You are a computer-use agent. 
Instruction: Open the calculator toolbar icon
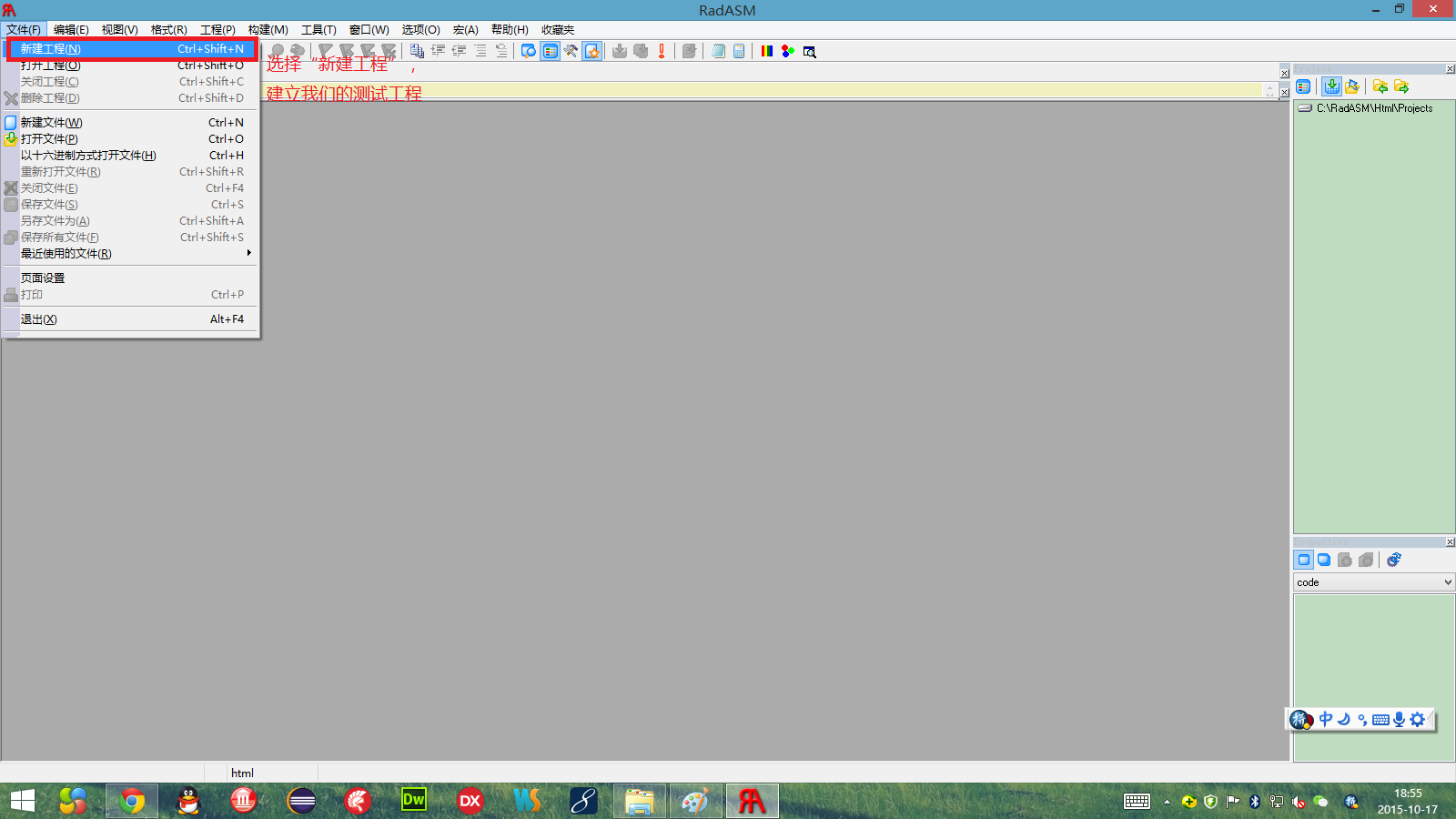(x=739, y=51)
